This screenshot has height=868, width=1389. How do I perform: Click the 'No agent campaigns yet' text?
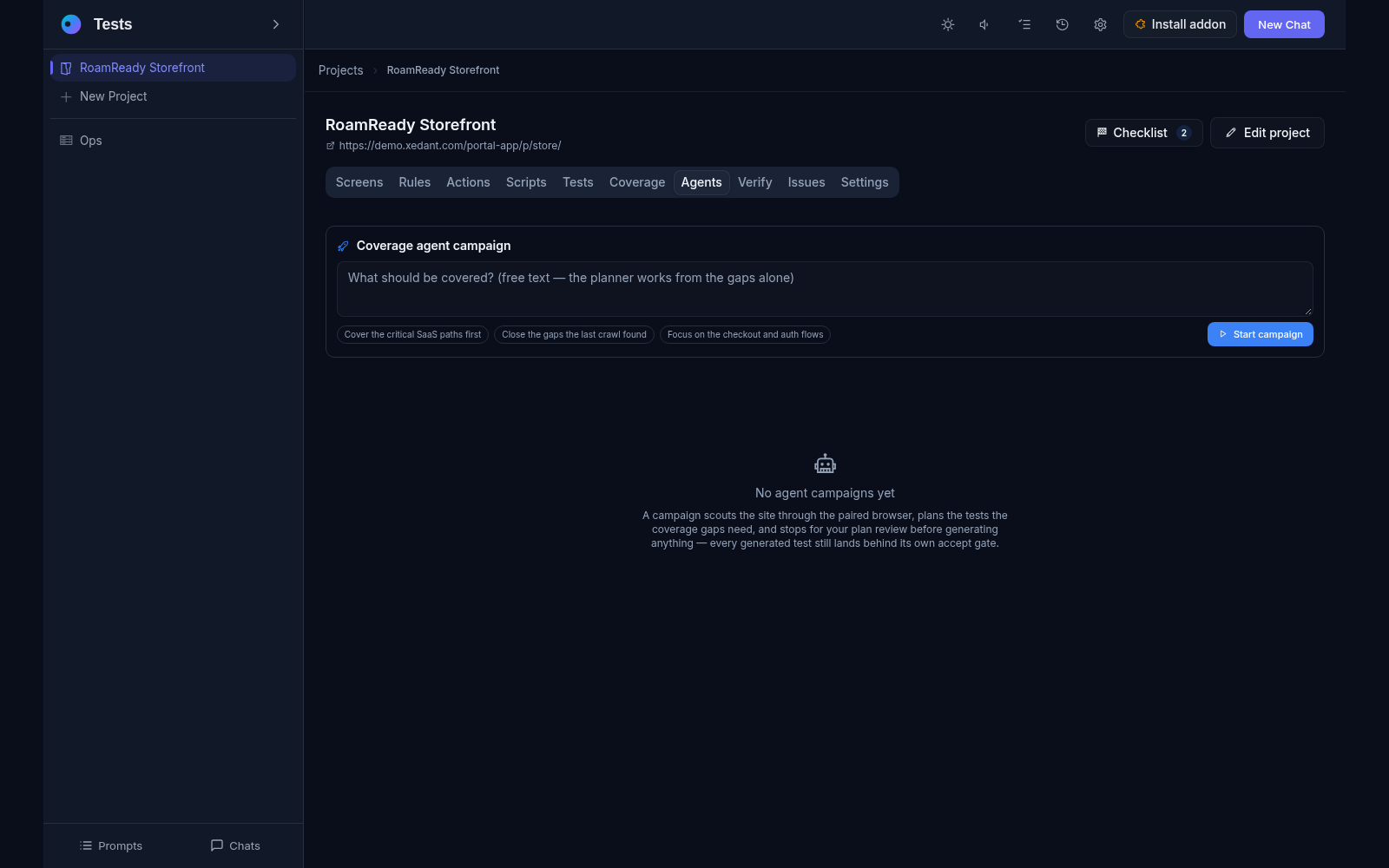[x=825, y=493]
